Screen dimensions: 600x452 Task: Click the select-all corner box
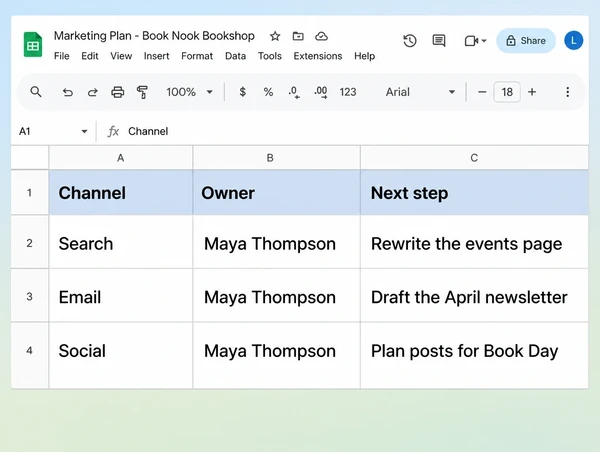pyautogui.click(x=29, y=157)
